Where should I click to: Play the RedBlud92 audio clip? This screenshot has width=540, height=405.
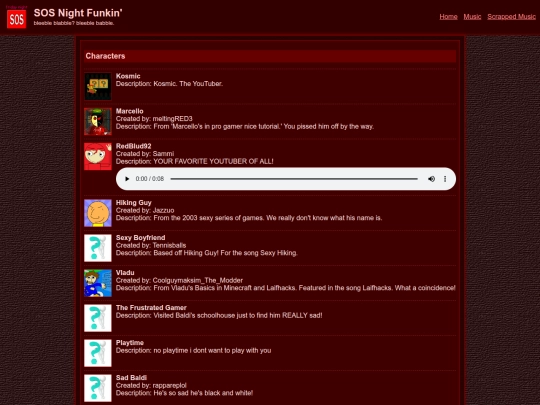tap(127, 179)
